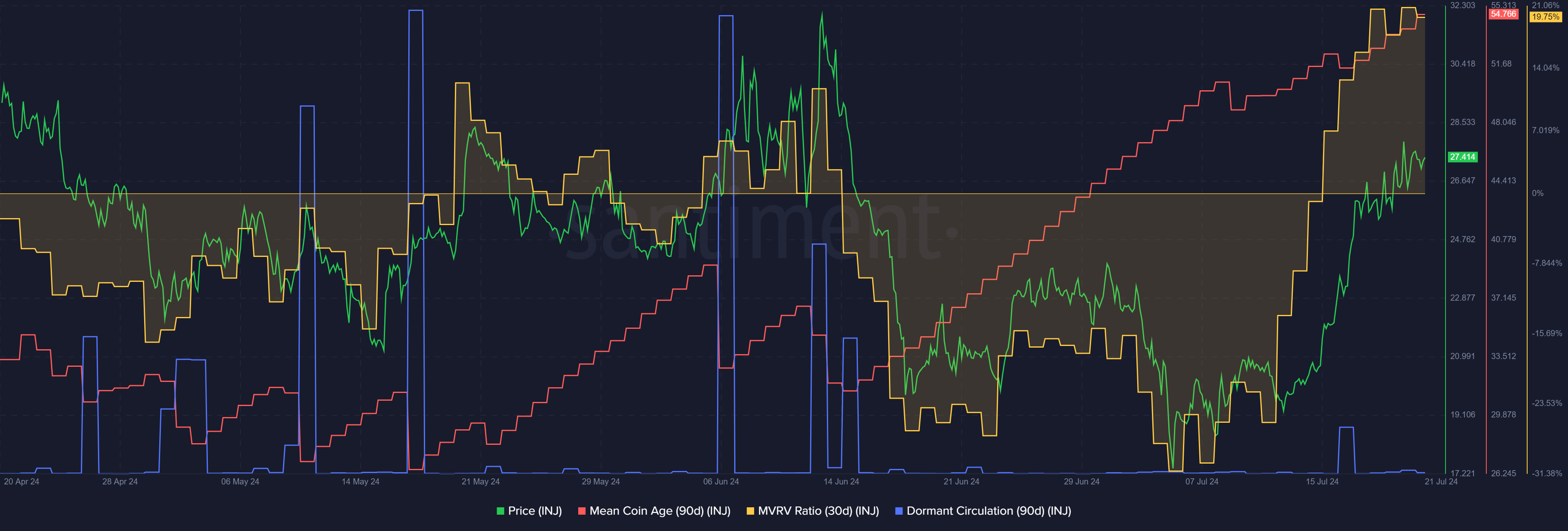Screen dimensions: 1568x531
Task: Click the 0% MVRV axis value
Action: tap(1537, 194)
